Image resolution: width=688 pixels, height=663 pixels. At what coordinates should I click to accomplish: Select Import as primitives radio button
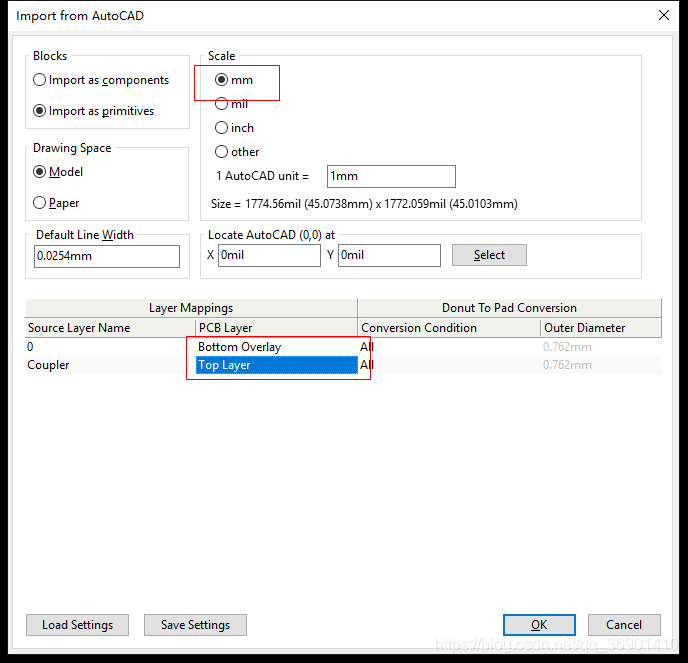coord(40,111)
